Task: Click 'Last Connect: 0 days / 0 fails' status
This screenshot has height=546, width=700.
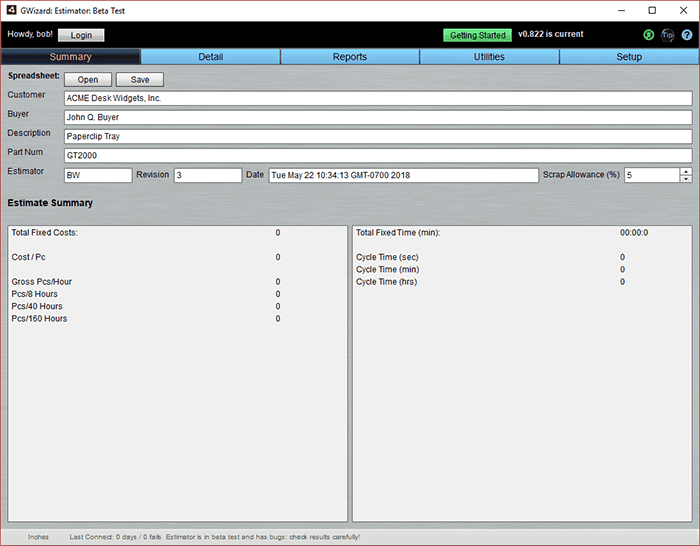Action: pyautogui.click(x=115, y=537)
